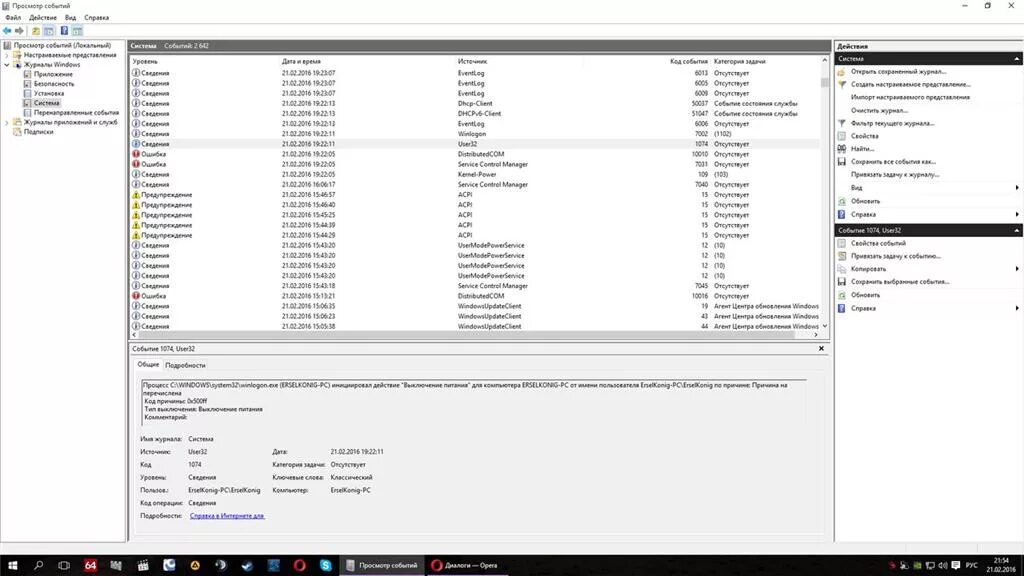Click the open saved log icon in Actions
This screenshot has width=1024, height=576.
pos(841,72)
